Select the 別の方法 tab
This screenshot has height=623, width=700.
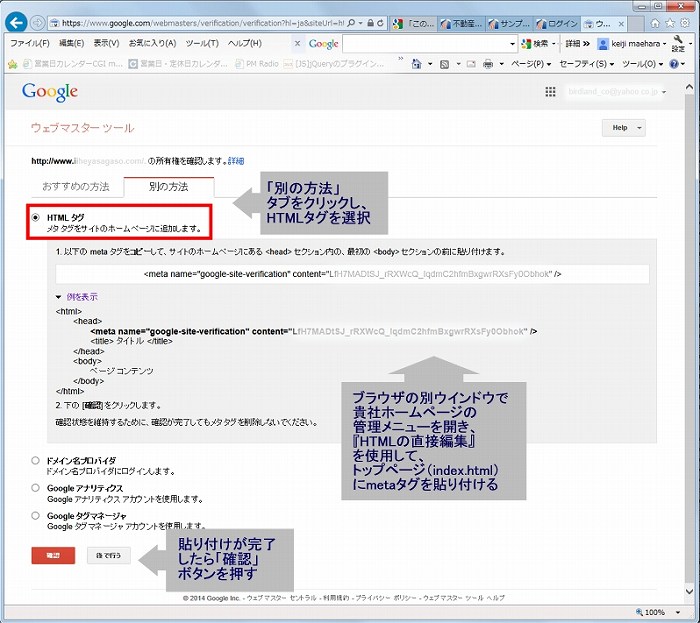[169, 187]
